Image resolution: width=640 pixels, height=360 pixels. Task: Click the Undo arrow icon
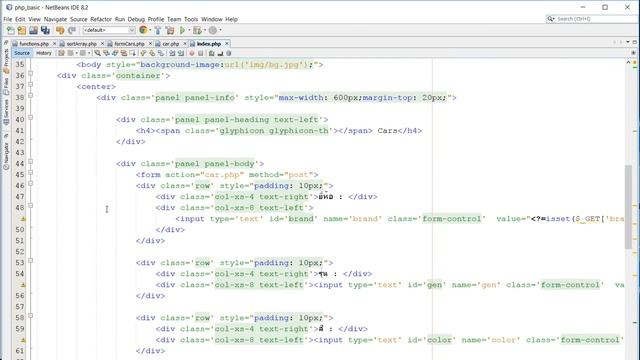pyautogui.click(x=60, y=30)
